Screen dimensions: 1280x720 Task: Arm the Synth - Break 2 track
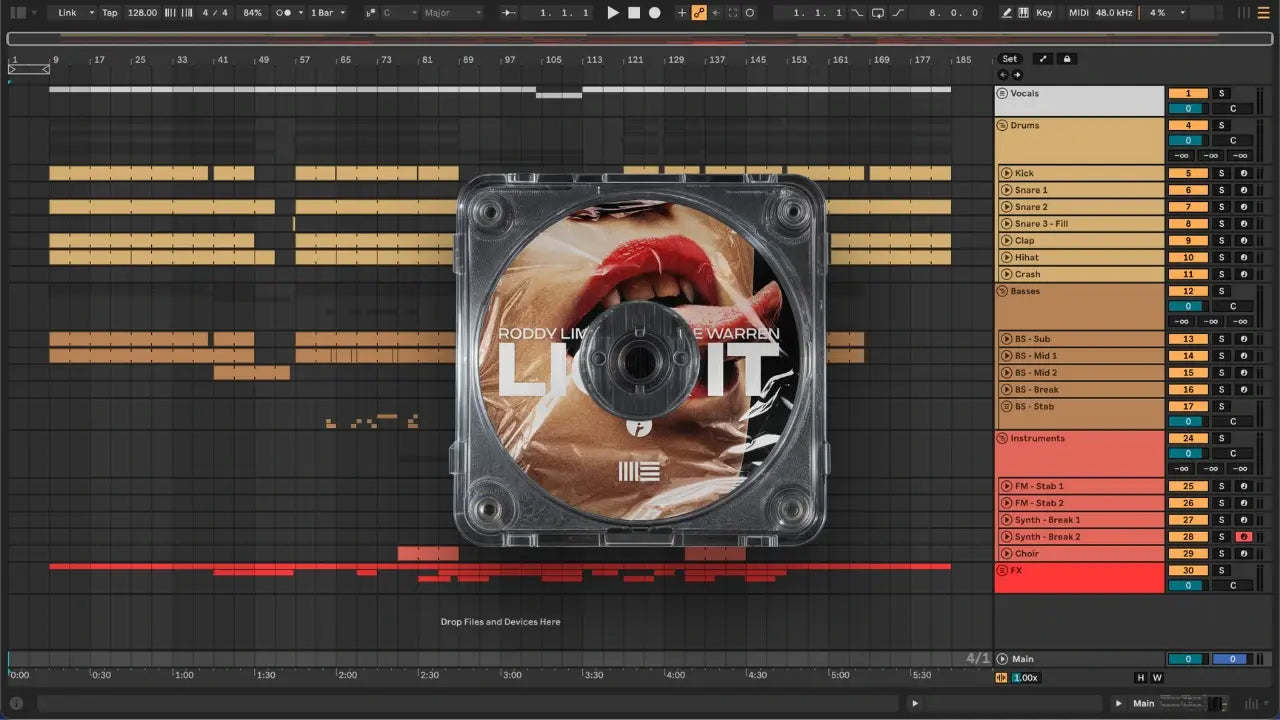(1245, 537)
